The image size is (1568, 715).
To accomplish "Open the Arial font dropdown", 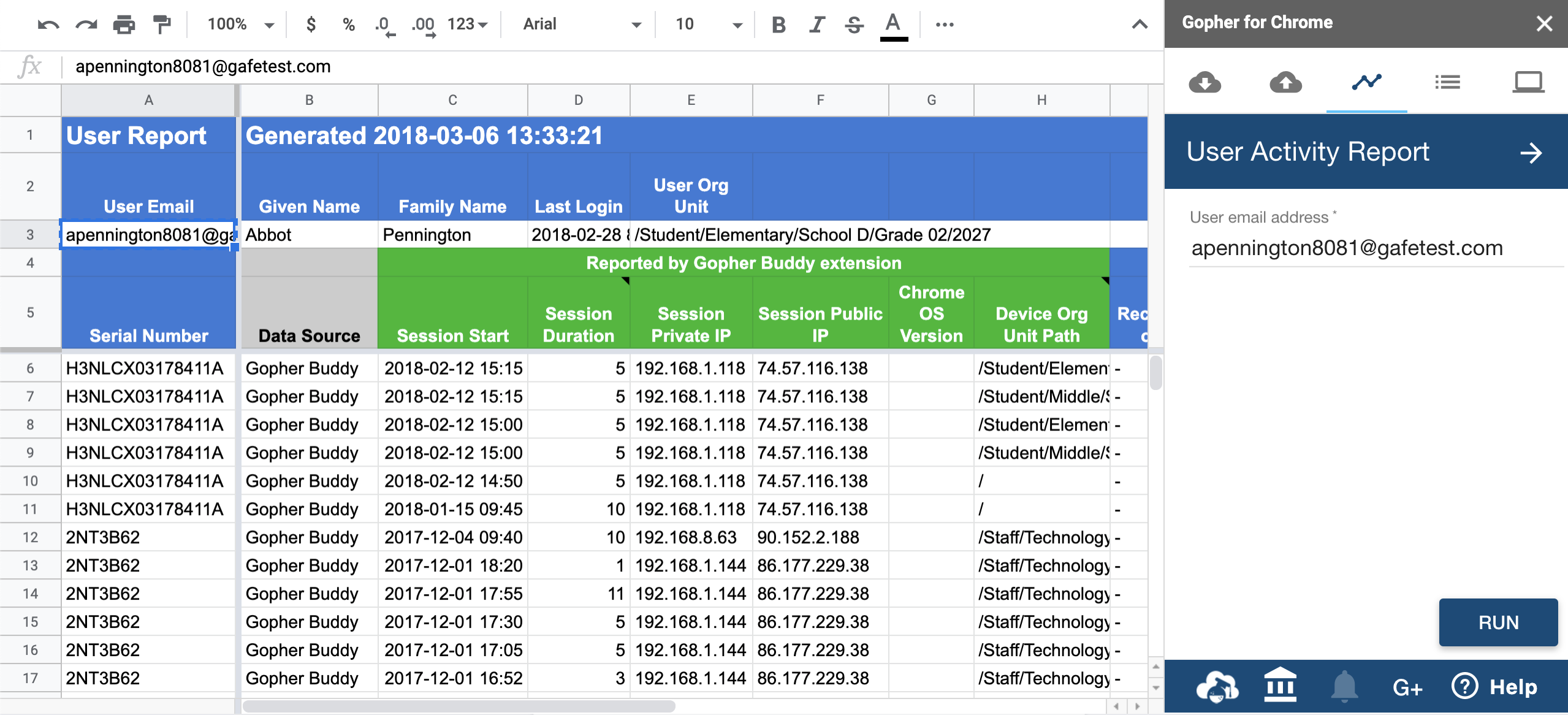I will click(x=581, y=25).
